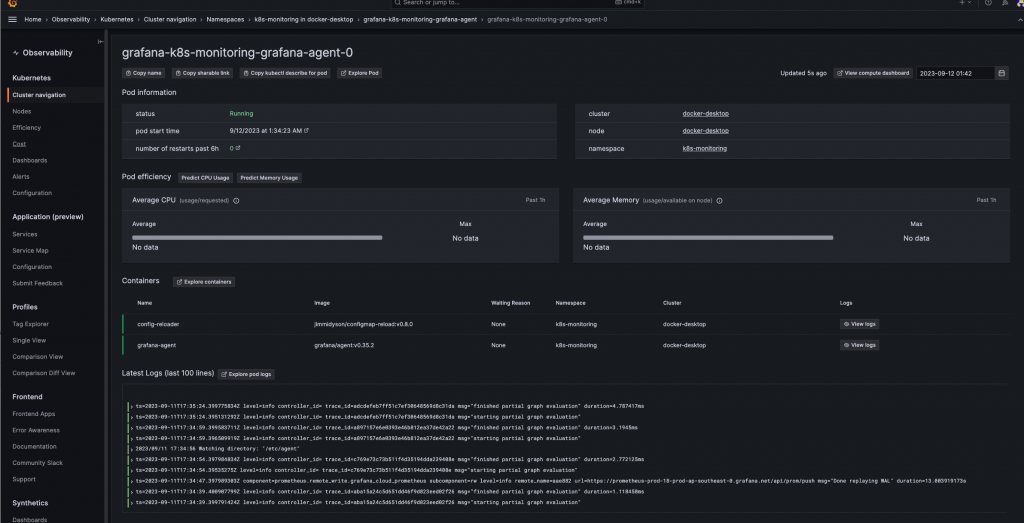Open Efficiency in the sidebar
The image size is (1024, 523).
(x=27, y=128)
